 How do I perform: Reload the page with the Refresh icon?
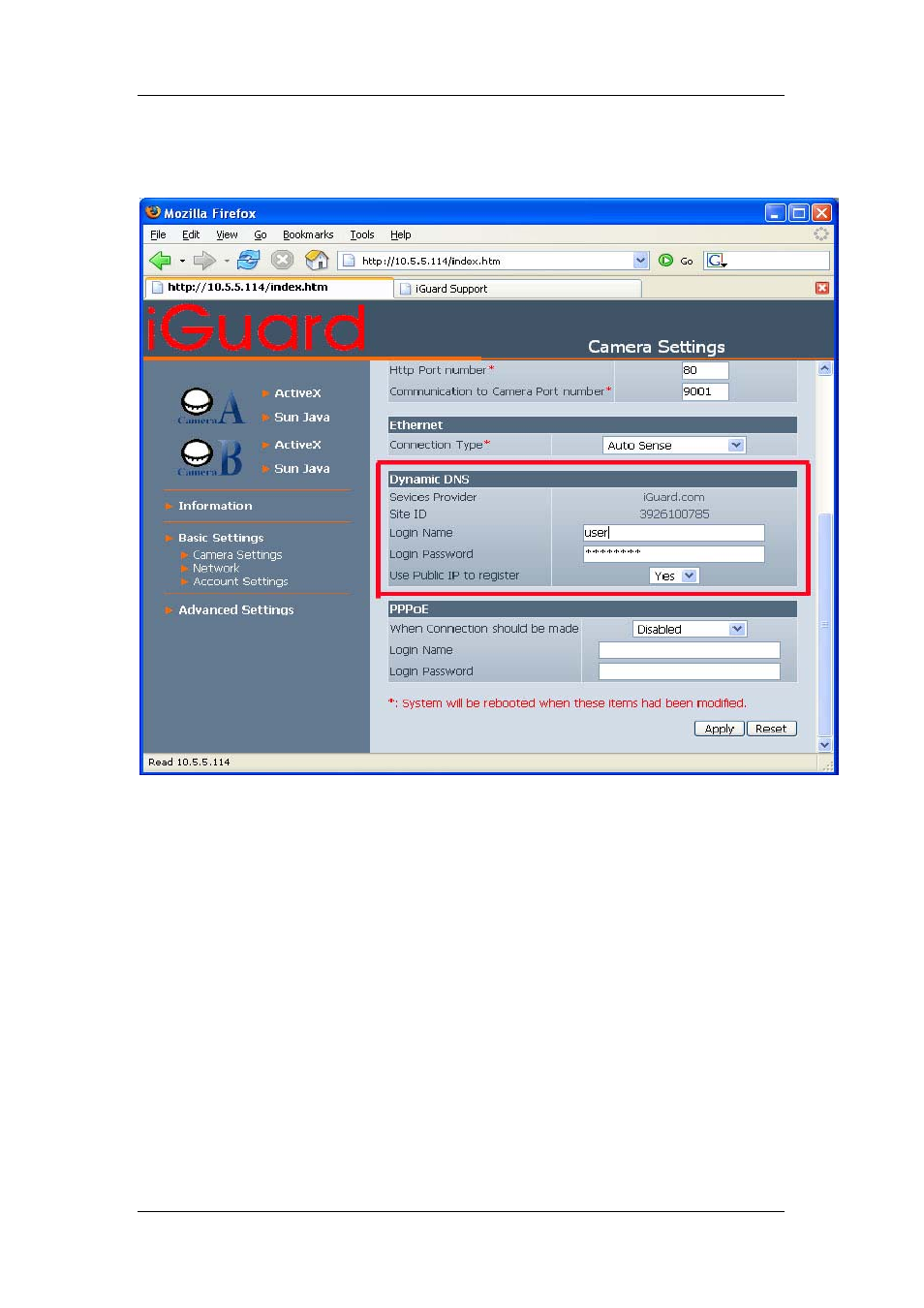pyautogui.click(x=249, y=260)
